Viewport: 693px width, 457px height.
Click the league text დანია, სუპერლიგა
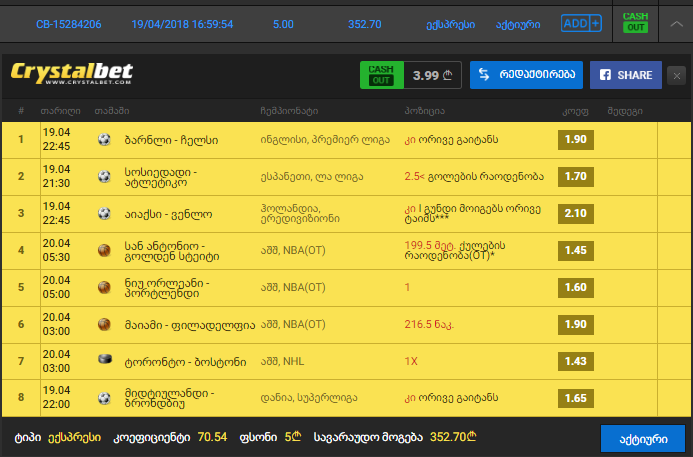pos(308,398)
